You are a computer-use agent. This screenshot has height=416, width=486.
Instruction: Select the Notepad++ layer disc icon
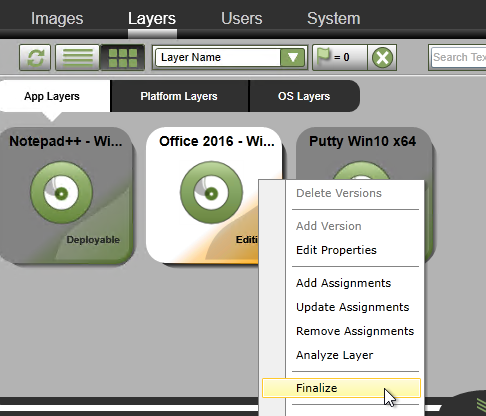[x=61, y=193]
